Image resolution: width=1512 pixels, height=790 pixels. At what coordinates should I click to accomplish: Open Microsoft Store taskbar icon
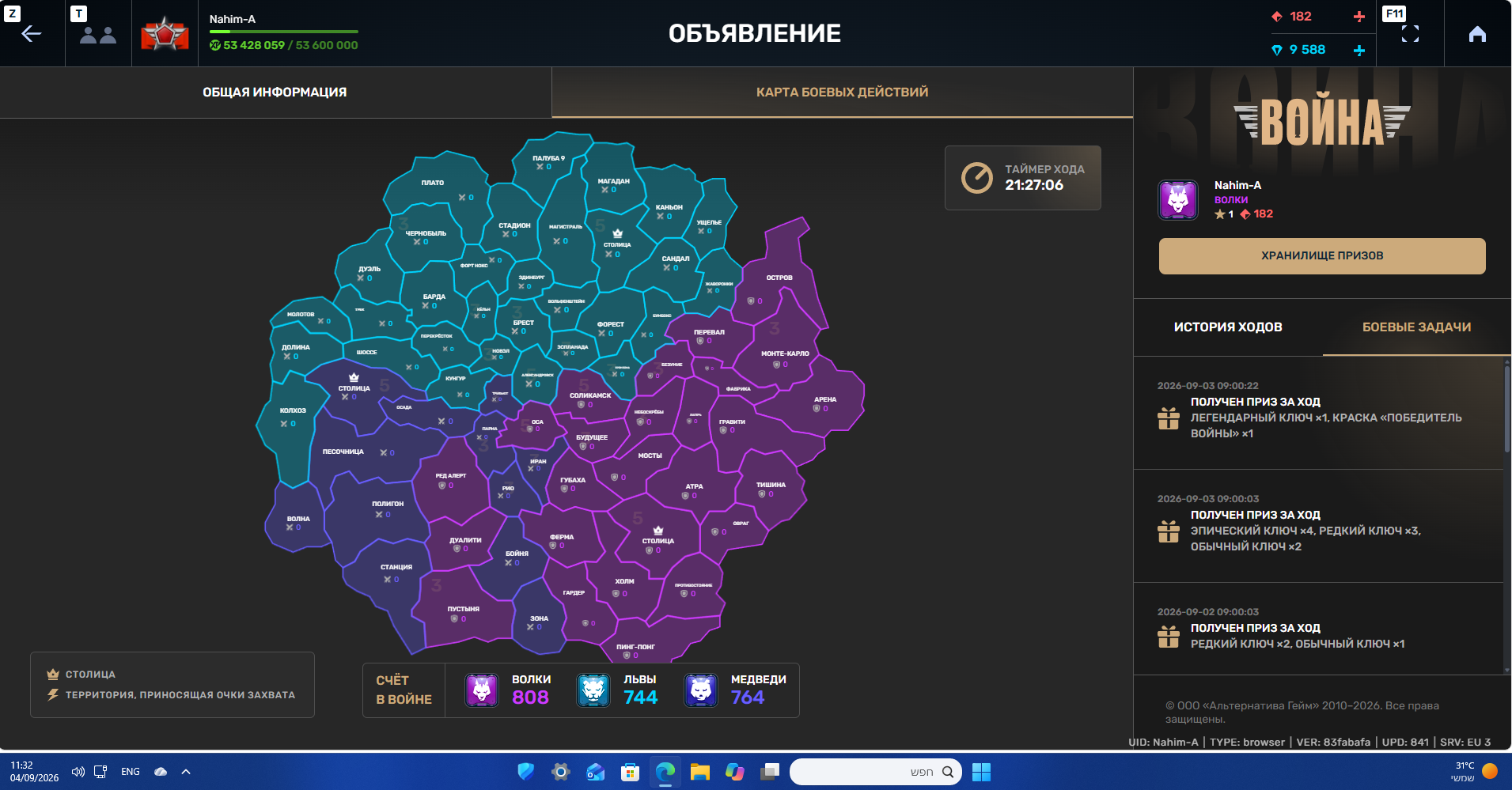point(630,772)
